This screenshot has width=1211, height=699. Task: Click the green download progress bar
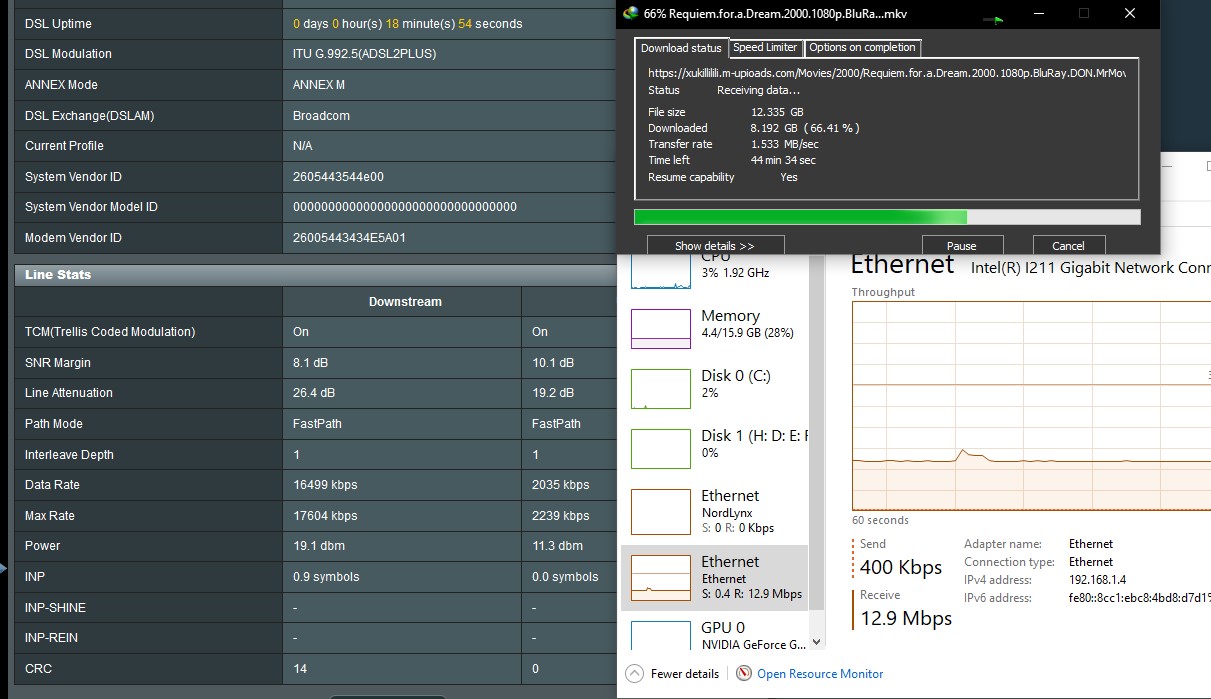(887, 217)
